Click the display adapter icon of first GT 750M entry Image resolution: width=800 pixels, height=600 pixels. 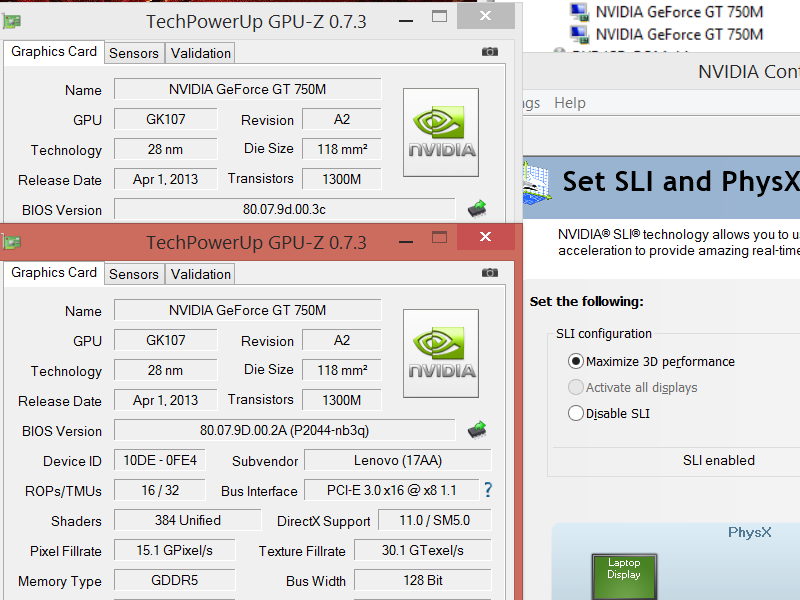pyautogui.click(x=579, y=11)
